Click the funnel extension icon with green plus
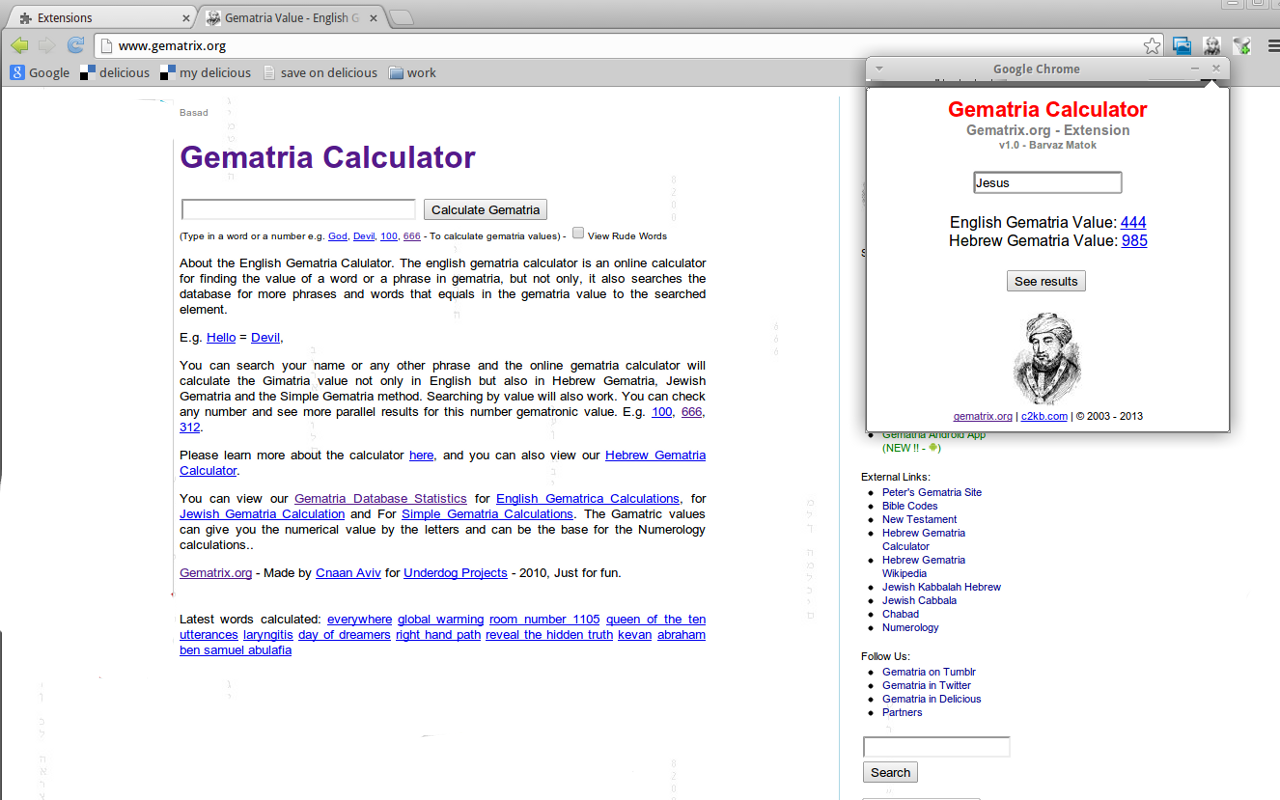Image resolution: width=1280 pixels, height=800 pixels. (x=1241, y=45)
